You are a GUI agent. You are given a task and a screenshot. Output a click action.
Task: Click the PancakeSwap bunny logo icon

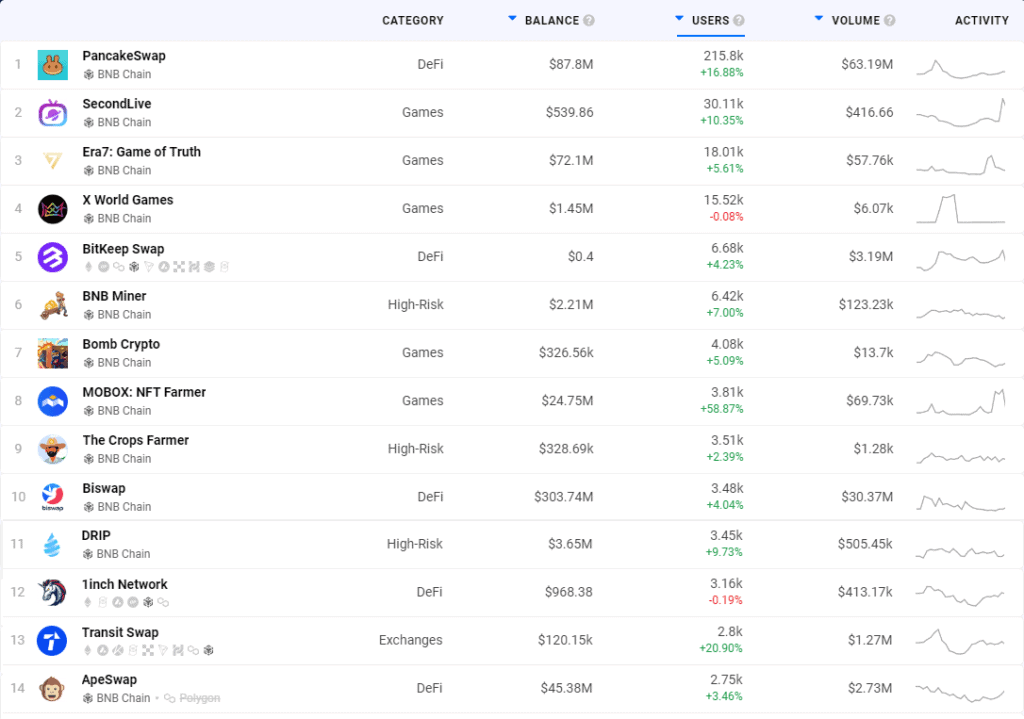53,65
